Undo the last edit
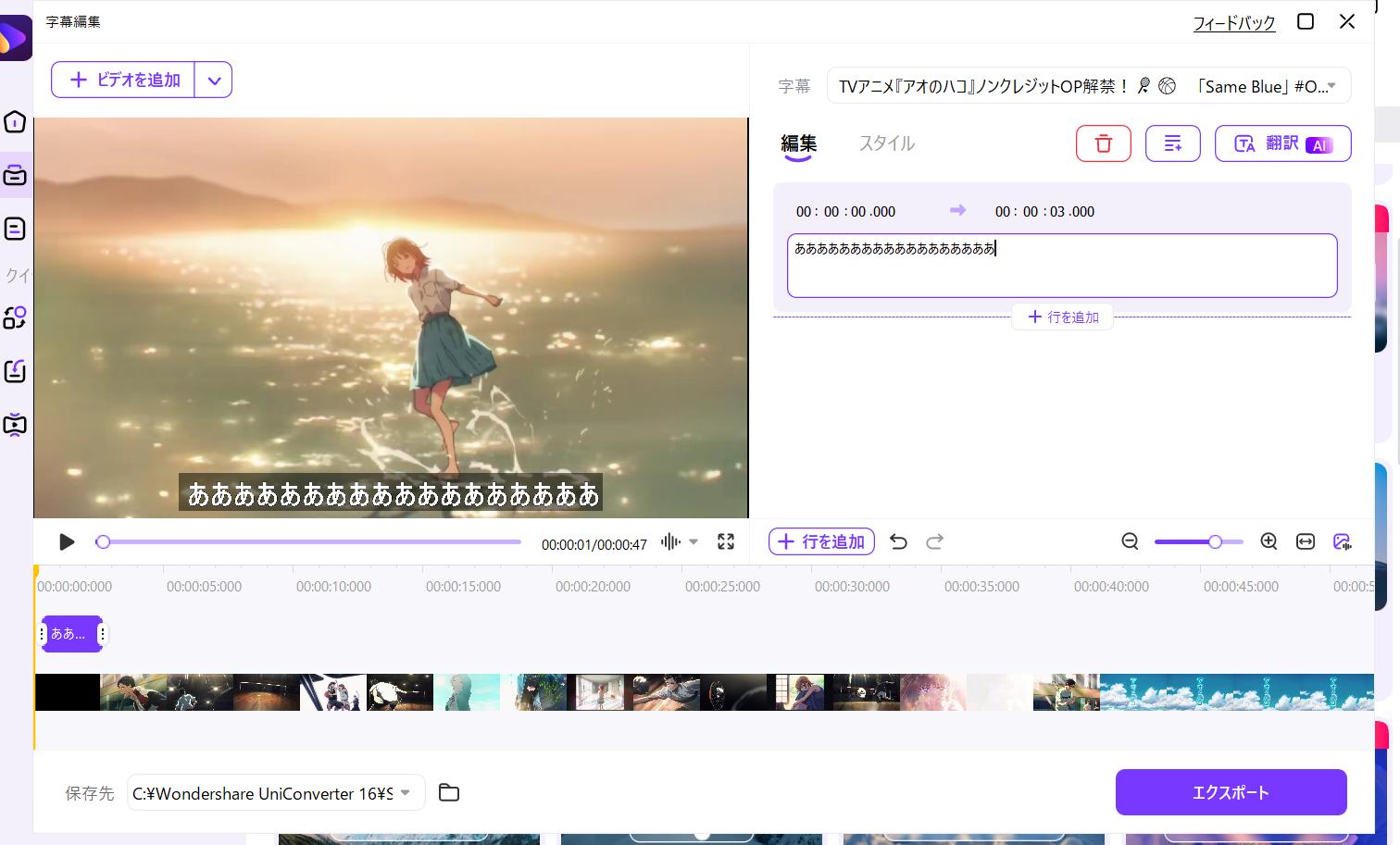This screenshot has width=1400, height=845. click(898, 541)
